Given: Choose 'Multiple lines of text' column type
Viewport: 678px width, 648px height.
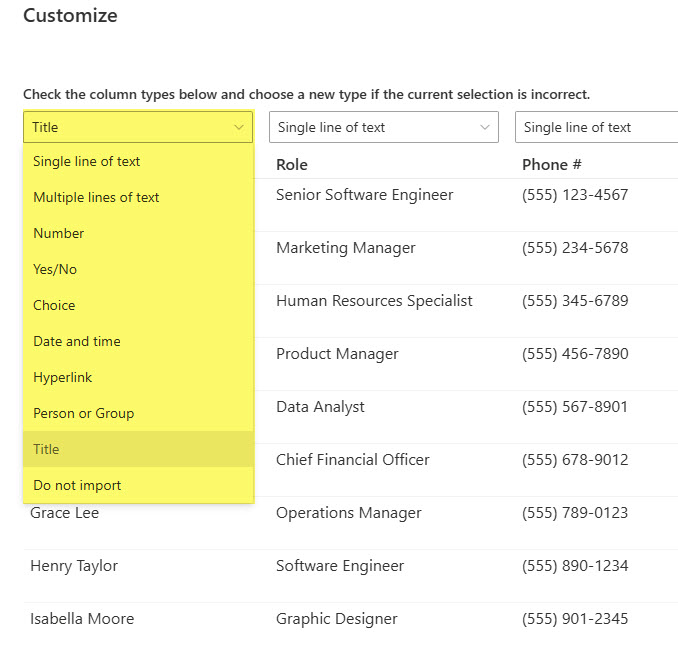Looking at the screenshot, I should 96,197.
